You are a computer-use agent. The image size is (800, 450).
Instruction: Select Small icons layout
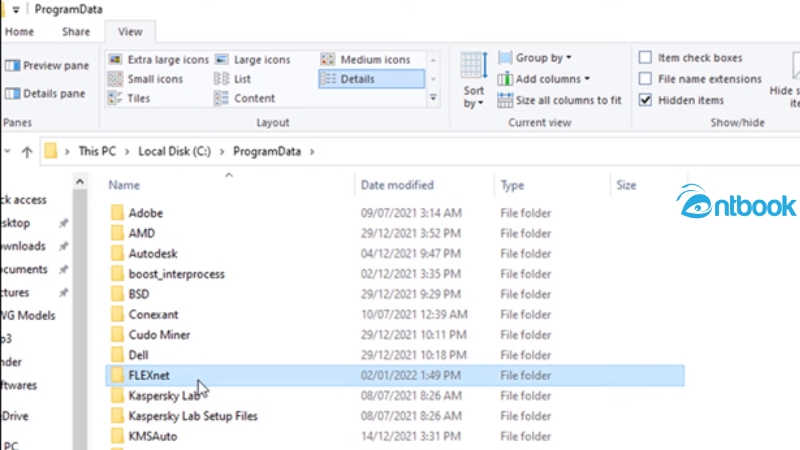click(x=145, y=79)
